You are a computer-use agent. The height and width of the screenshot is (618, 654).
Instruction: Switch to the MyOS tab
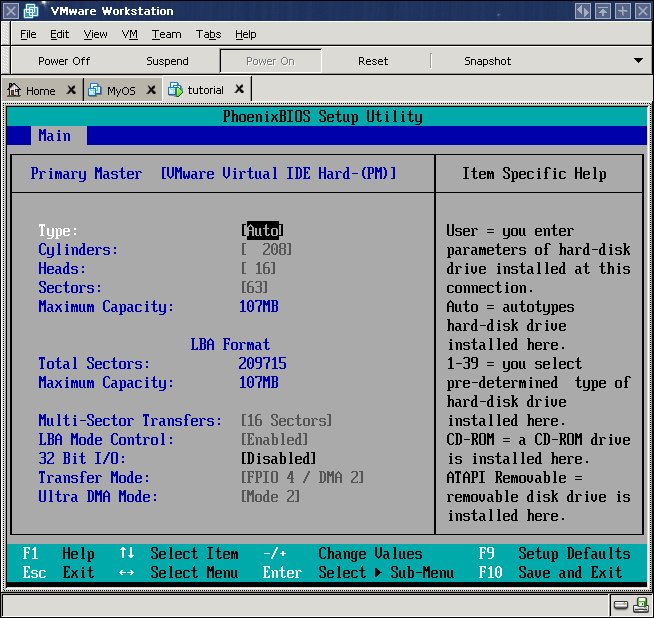pyautogui.click(x=121, y=90)
